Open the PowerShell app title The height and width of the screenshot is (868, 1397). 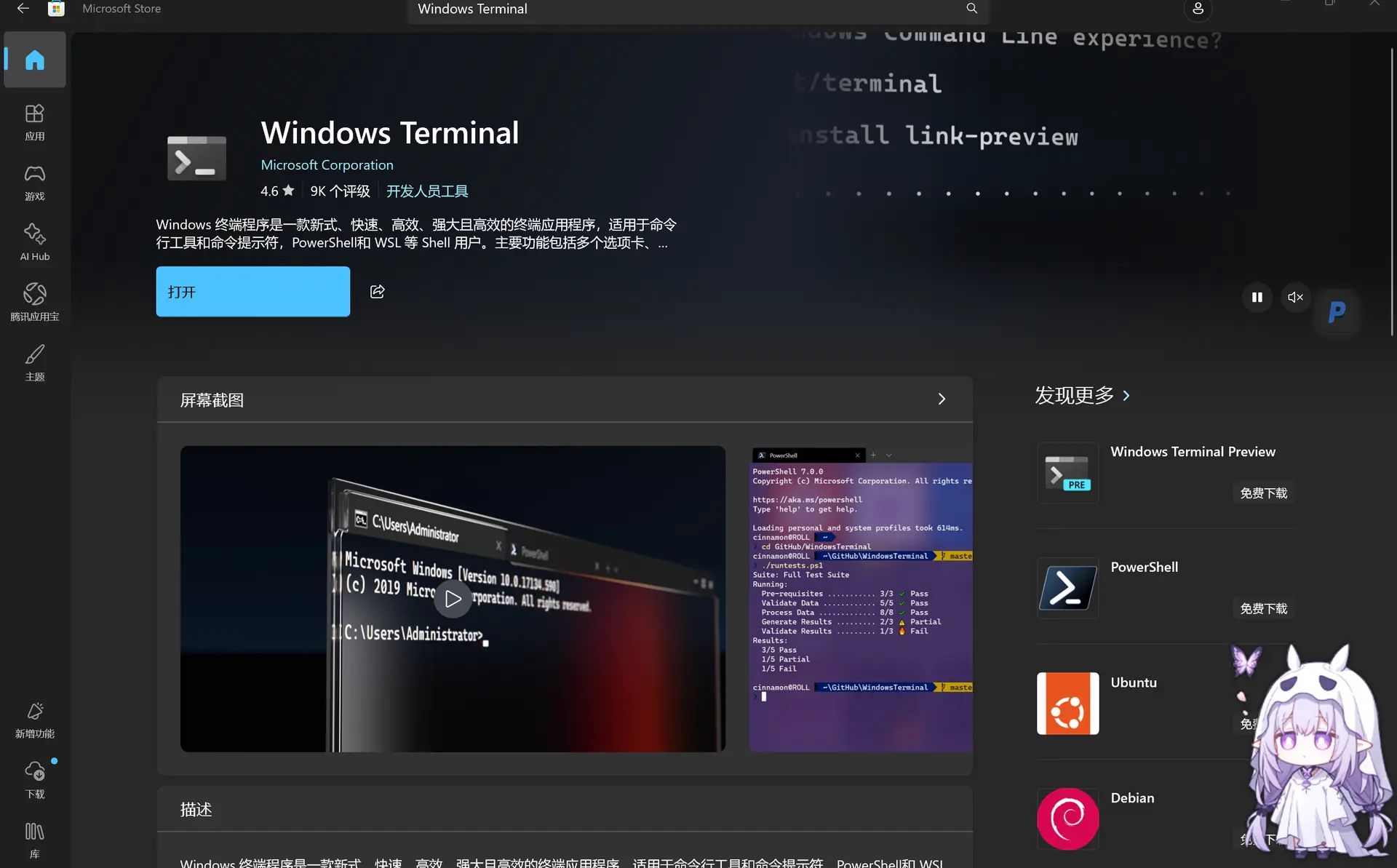[1144, 568]
